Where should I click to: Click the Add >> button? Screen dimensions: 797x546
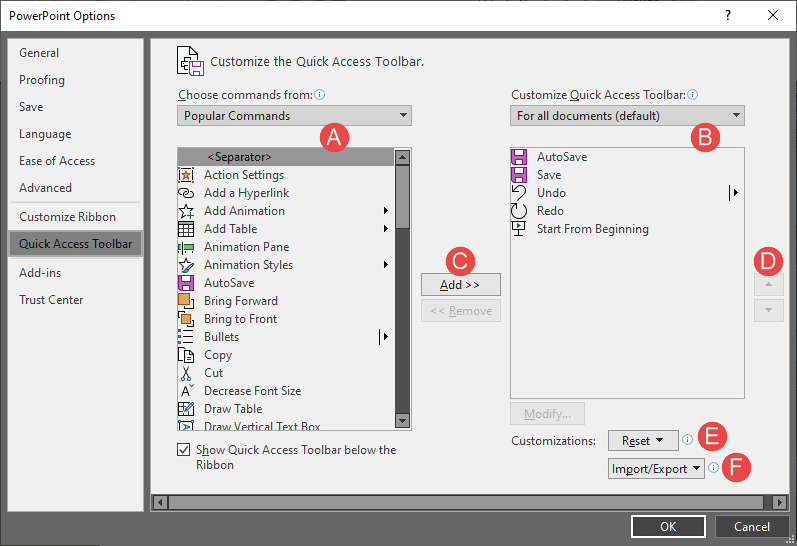461,285
